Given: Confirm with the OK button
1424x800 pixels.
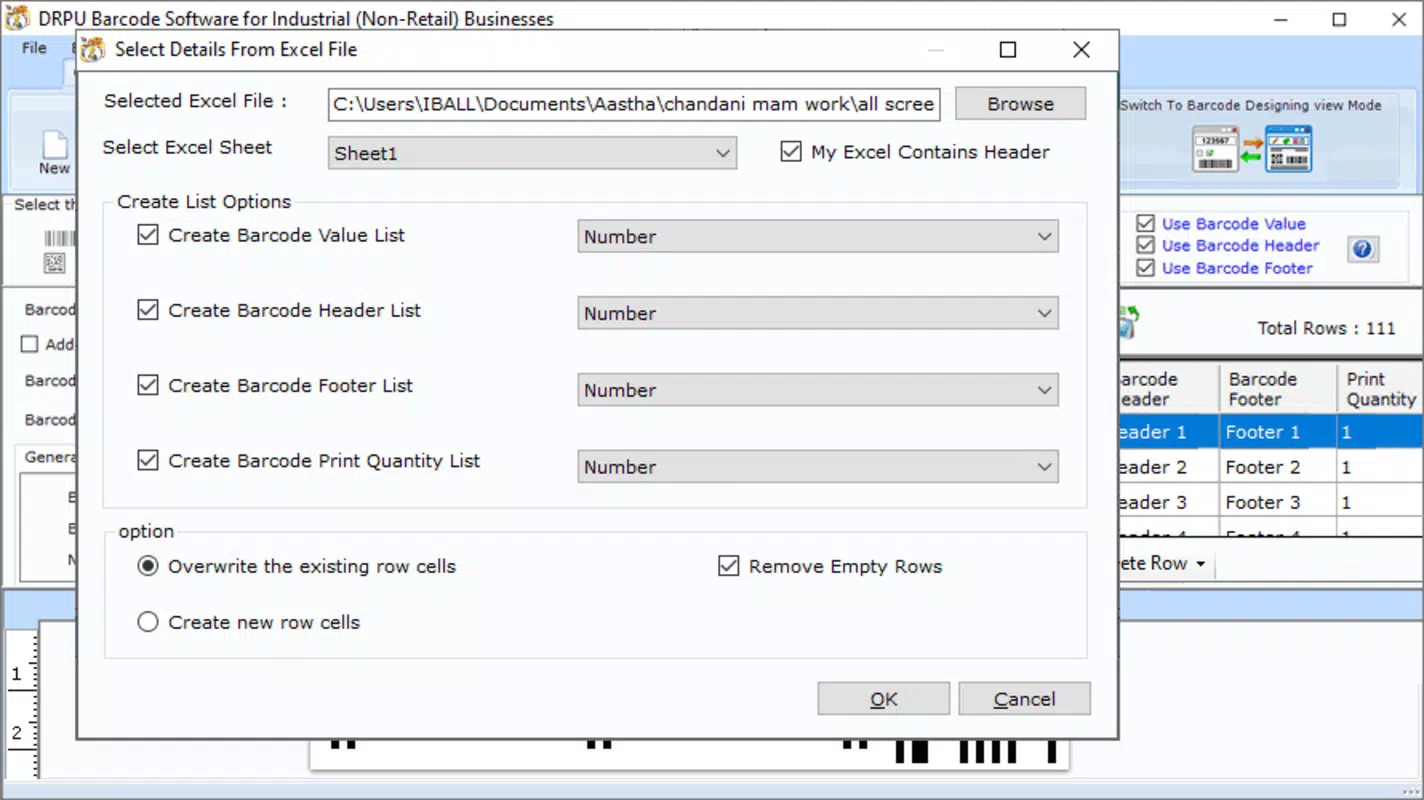Looking at the screenshot, I should 884,699.
